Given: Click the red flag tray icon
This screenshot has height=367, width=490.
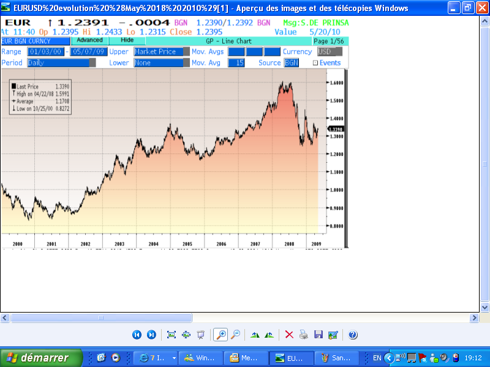Looking at the screenshot, I should (423, 358).
